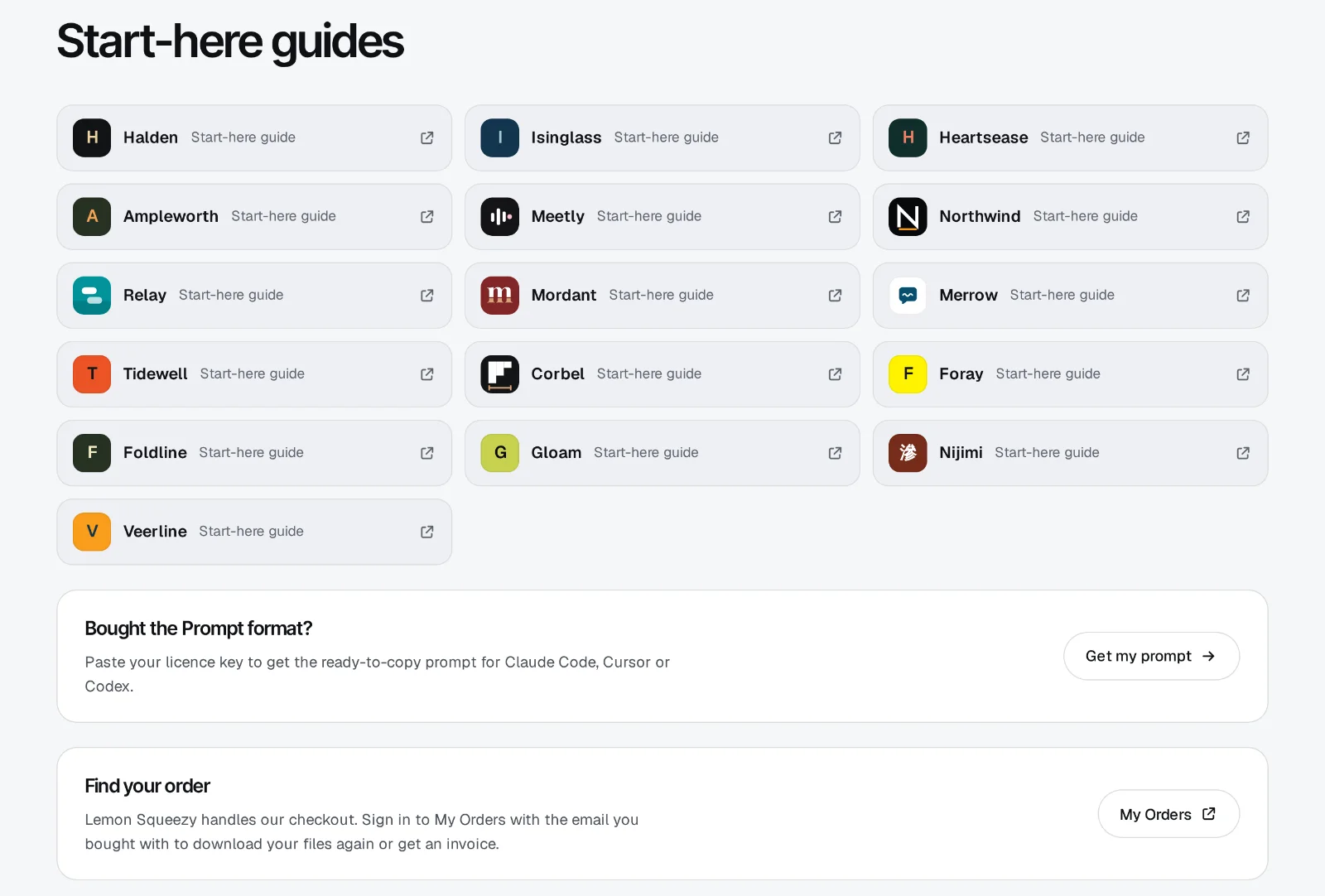The height and width of the screenshot is (896, 1325).
Task: Open the Northwind name link
Action: point(980,216)
